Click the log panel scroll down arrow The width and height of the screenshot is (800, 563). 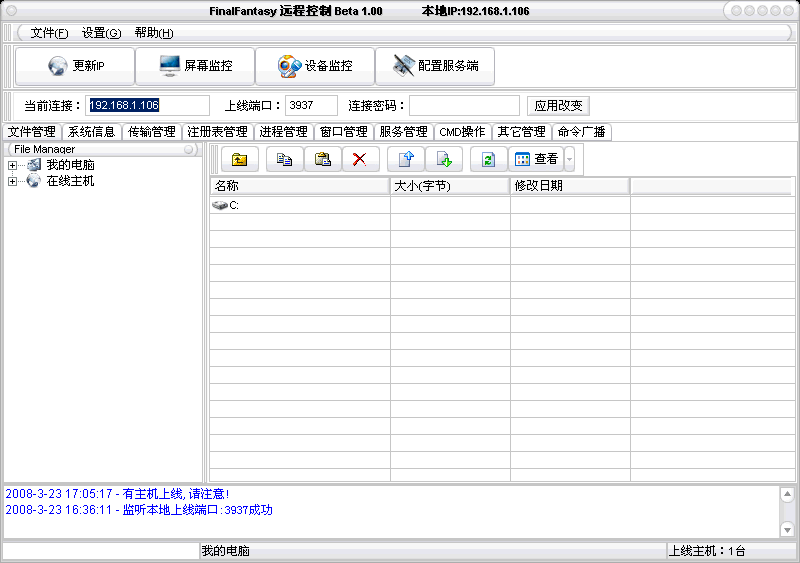coord(787,529)
